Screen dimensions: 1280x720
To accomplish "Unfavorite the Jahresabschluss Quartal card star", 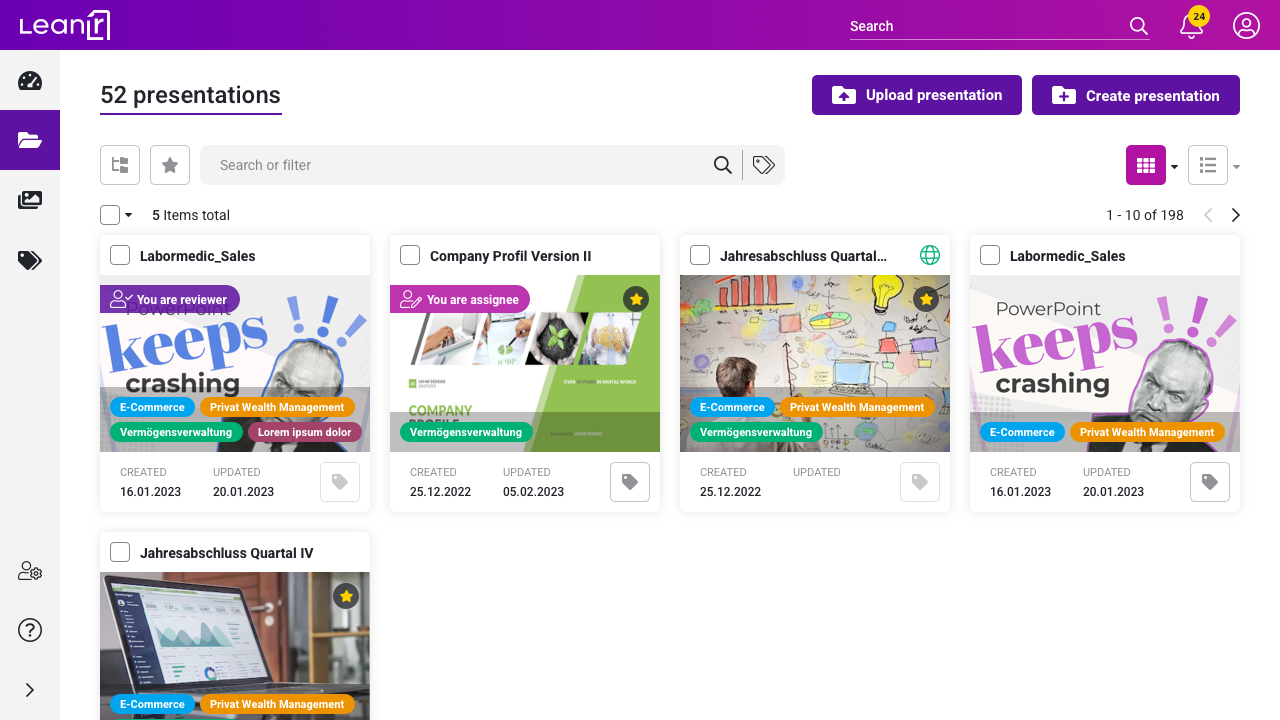I will pyautogui.click(x=925, y=299).
